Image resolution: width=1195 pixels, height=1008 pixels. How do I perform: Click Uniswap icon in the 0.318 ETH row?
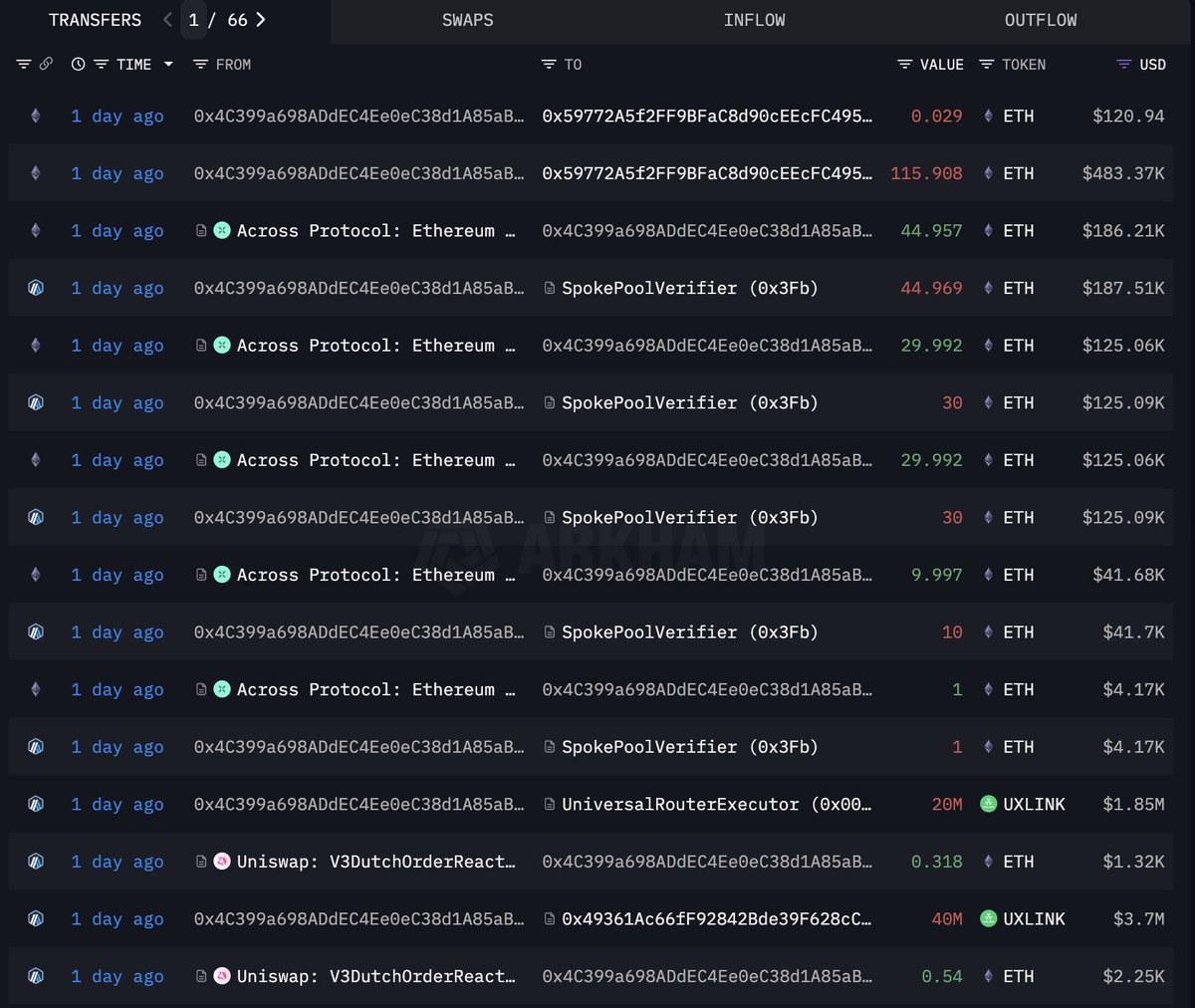(222, 862)
